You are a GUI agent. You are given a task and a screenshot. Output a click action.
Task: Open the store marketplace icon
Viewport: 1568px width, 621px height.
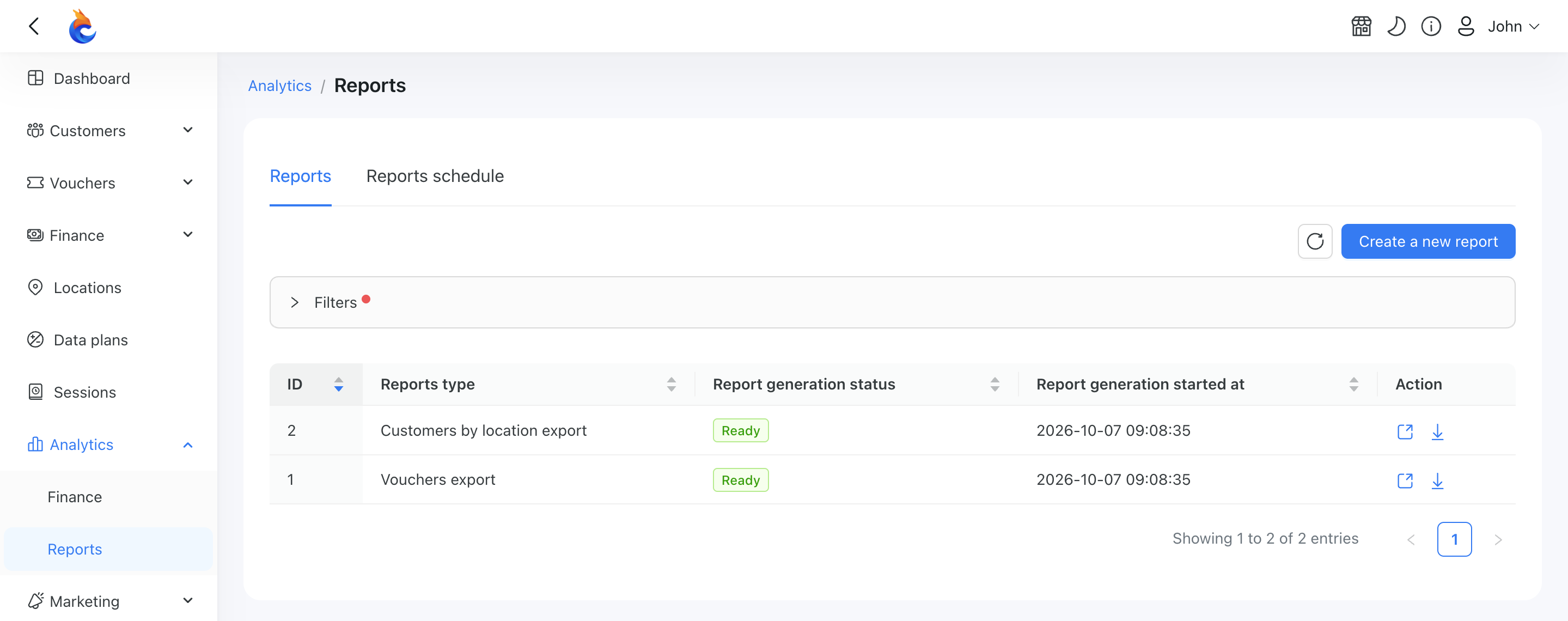coord(1361,26)
